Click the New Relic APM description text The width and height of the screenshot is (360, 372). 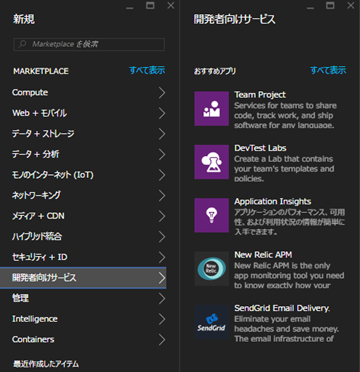click(289, 275)
